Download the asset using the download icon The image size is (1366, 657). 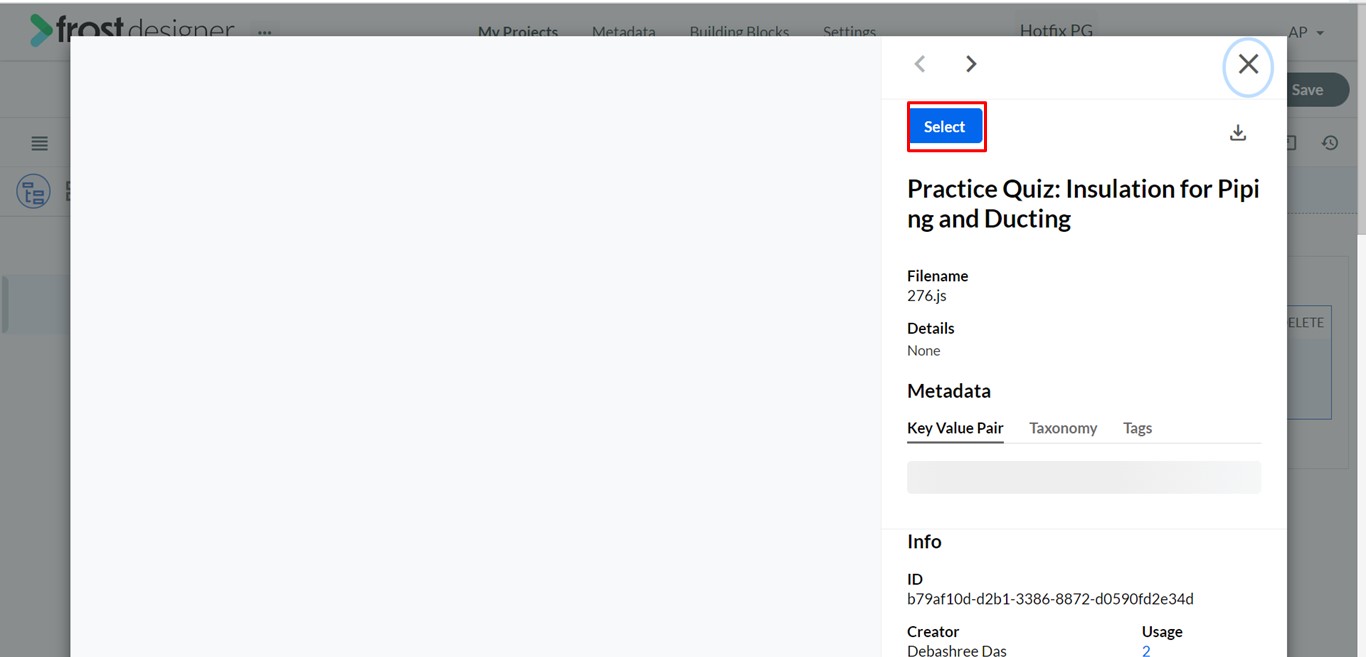(x=1238, y=133)
